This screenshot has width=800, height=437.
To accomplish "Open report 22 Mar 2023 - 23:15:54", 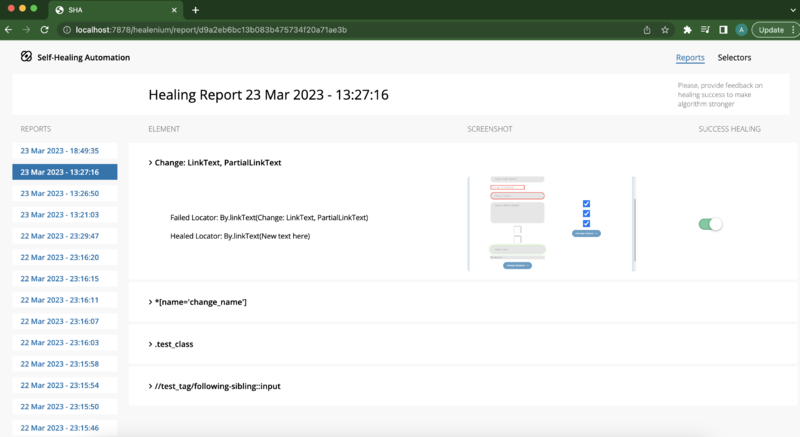I will (x=65, y=385).
